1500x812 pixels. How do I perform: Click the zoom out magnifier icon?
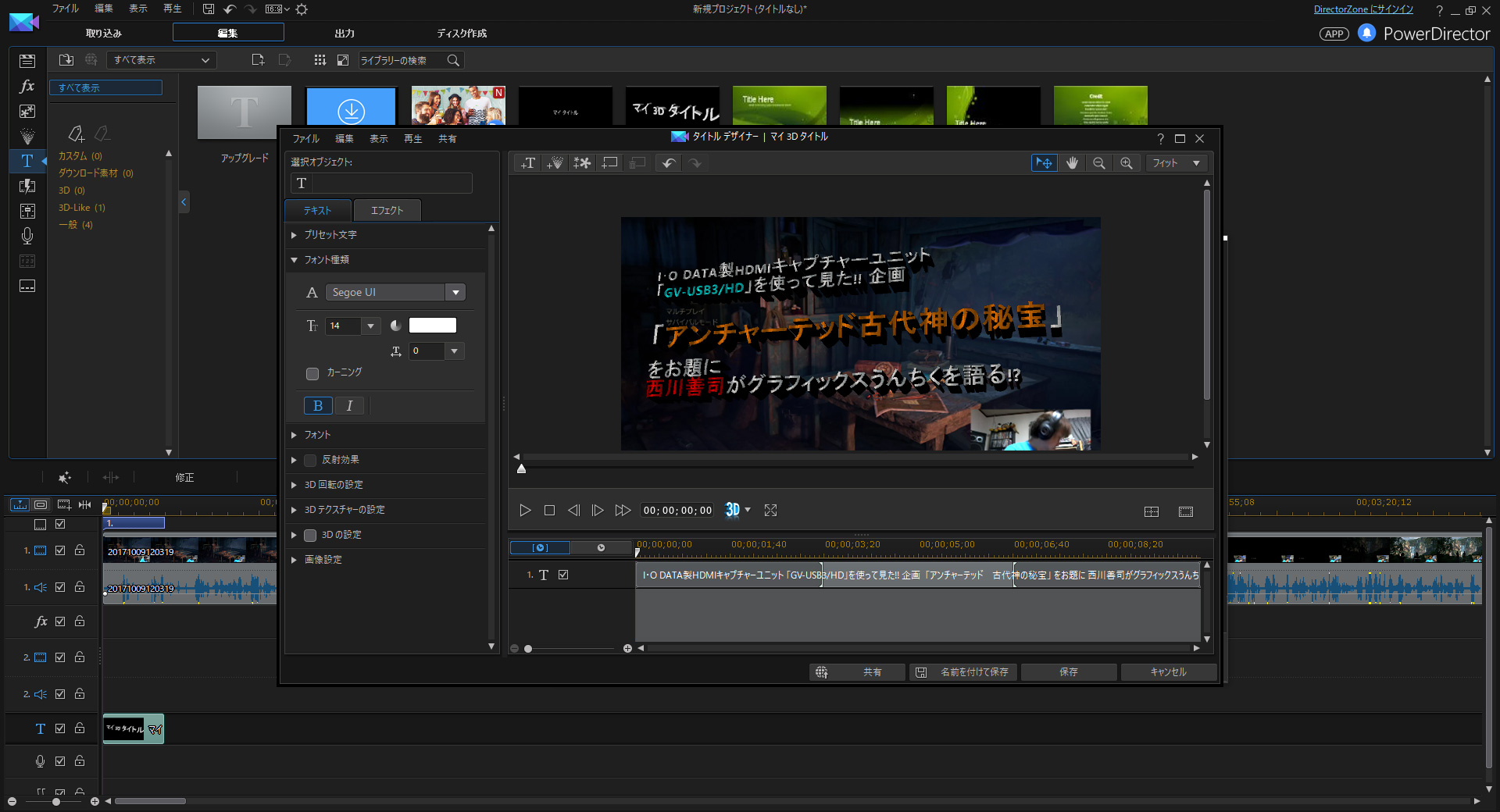(x=1098, y=163)
